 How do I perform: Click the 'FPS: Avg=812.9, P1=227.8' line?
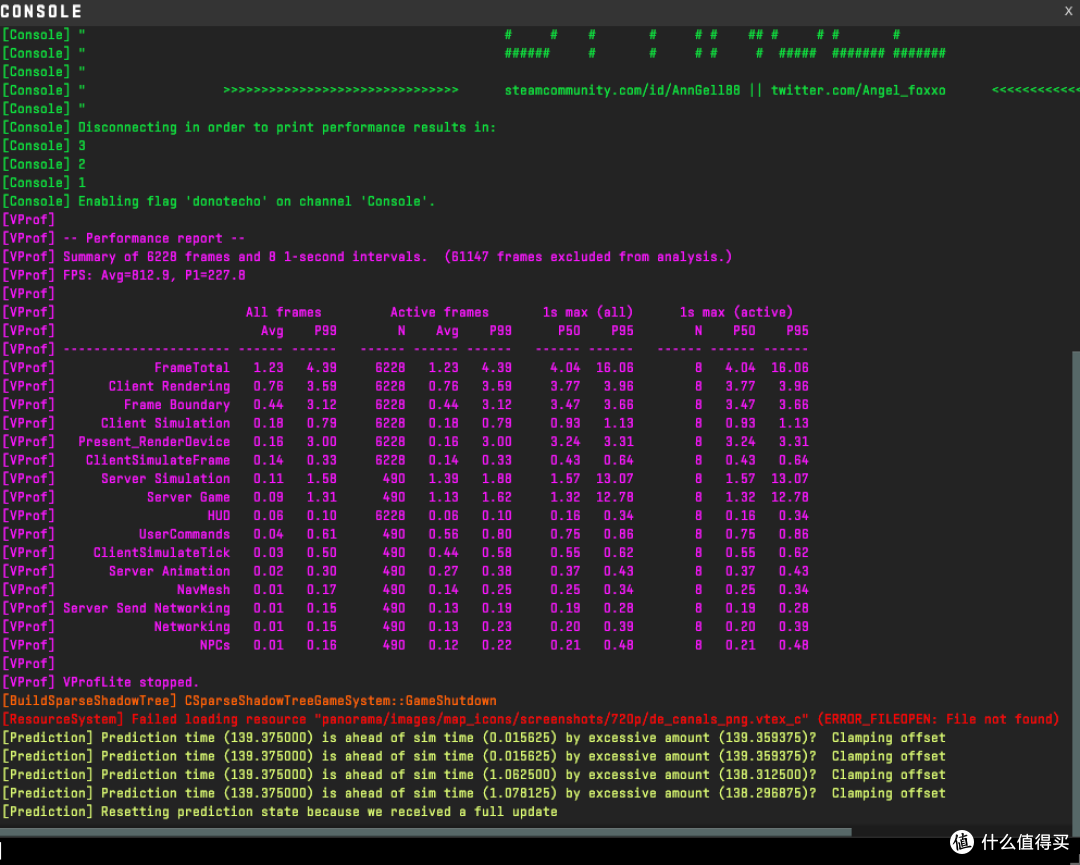(x=154, y=275)
